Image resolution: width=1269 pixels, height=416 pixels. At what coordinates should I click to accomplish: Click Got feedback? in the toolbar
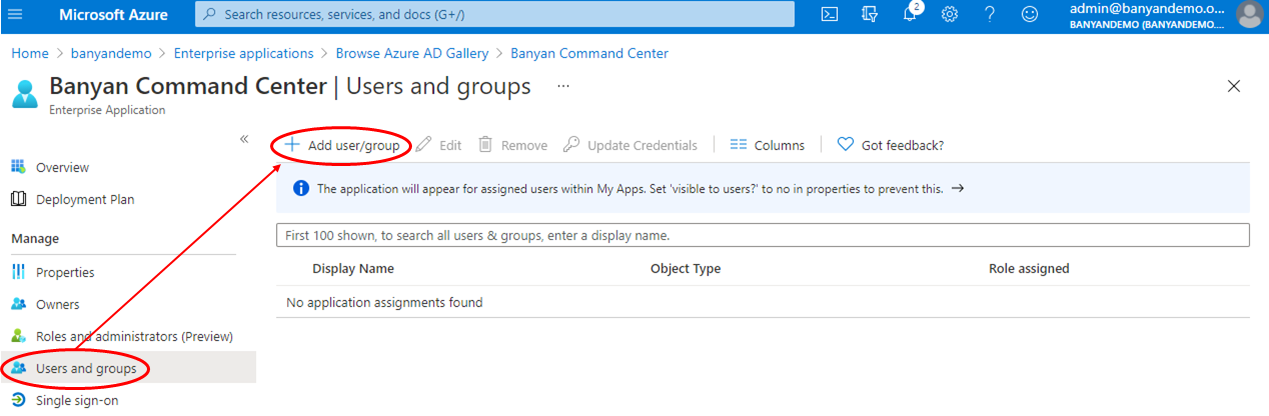890,145
